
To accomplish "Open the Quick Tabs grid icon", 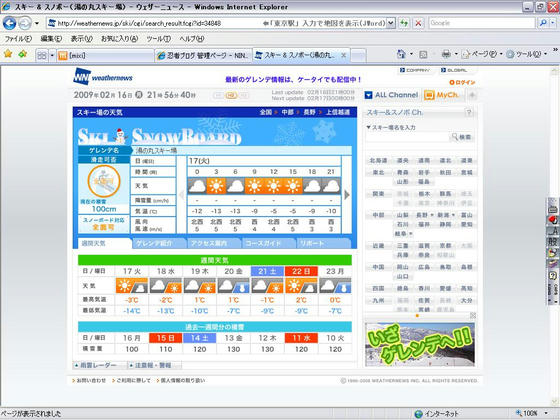I will [42, 55].
